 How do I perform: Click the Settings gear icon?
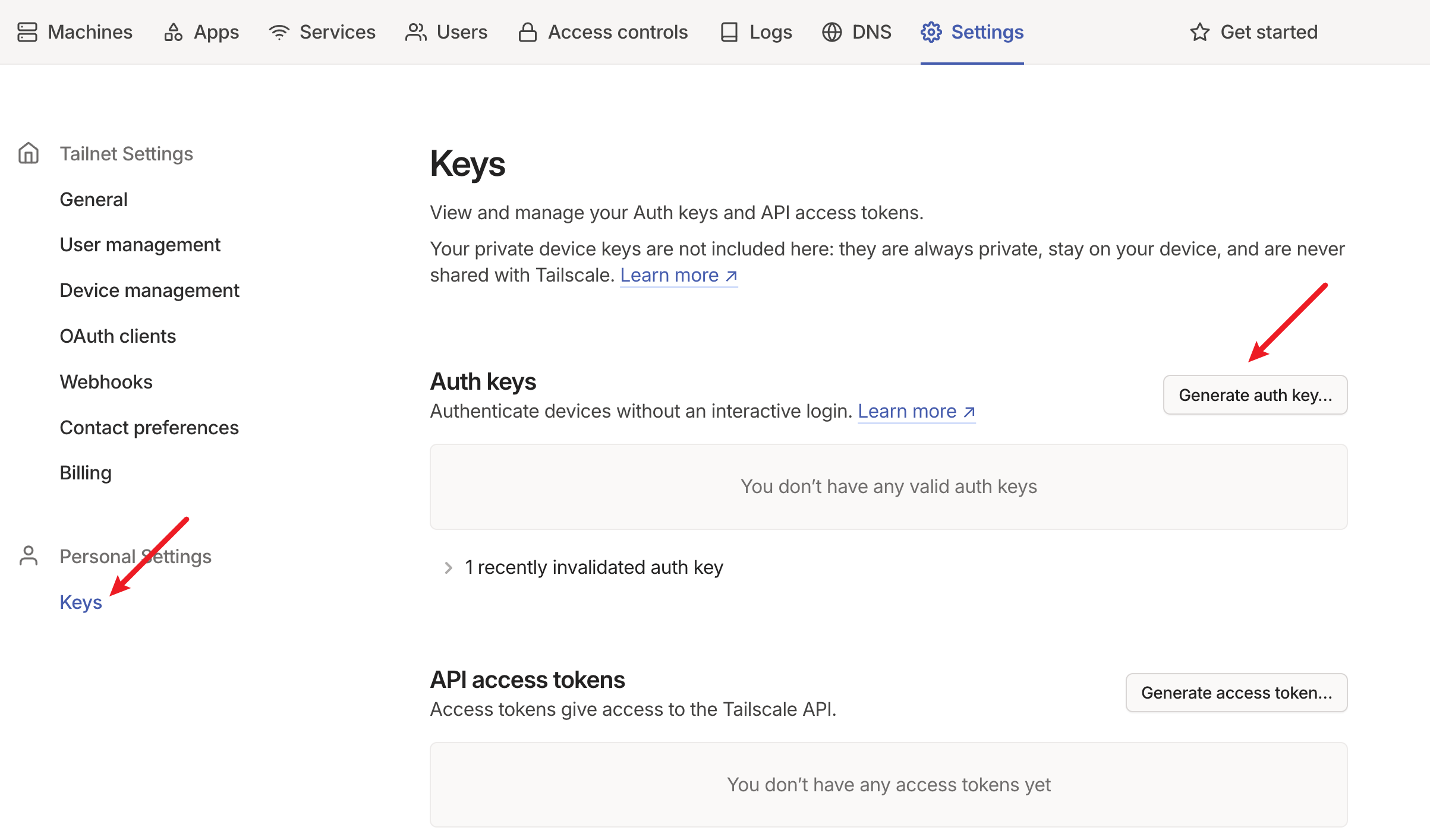(x=931, y=32)
